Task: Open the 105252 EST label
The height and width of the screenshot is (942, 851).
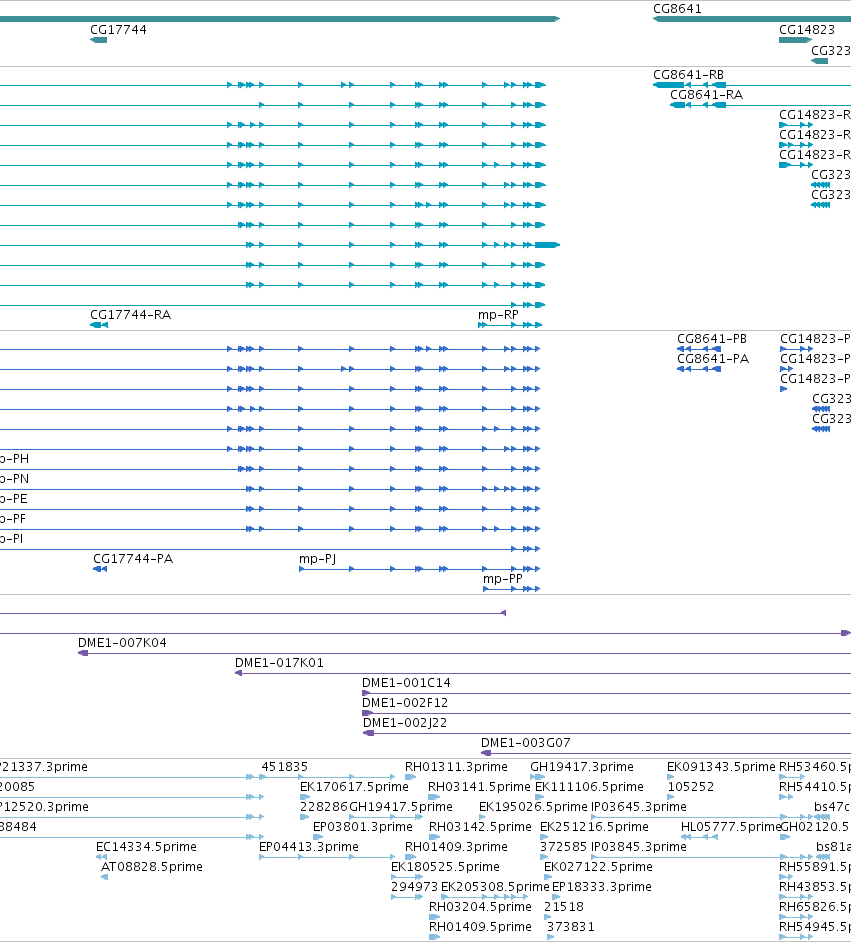Action: coord(691,786)
